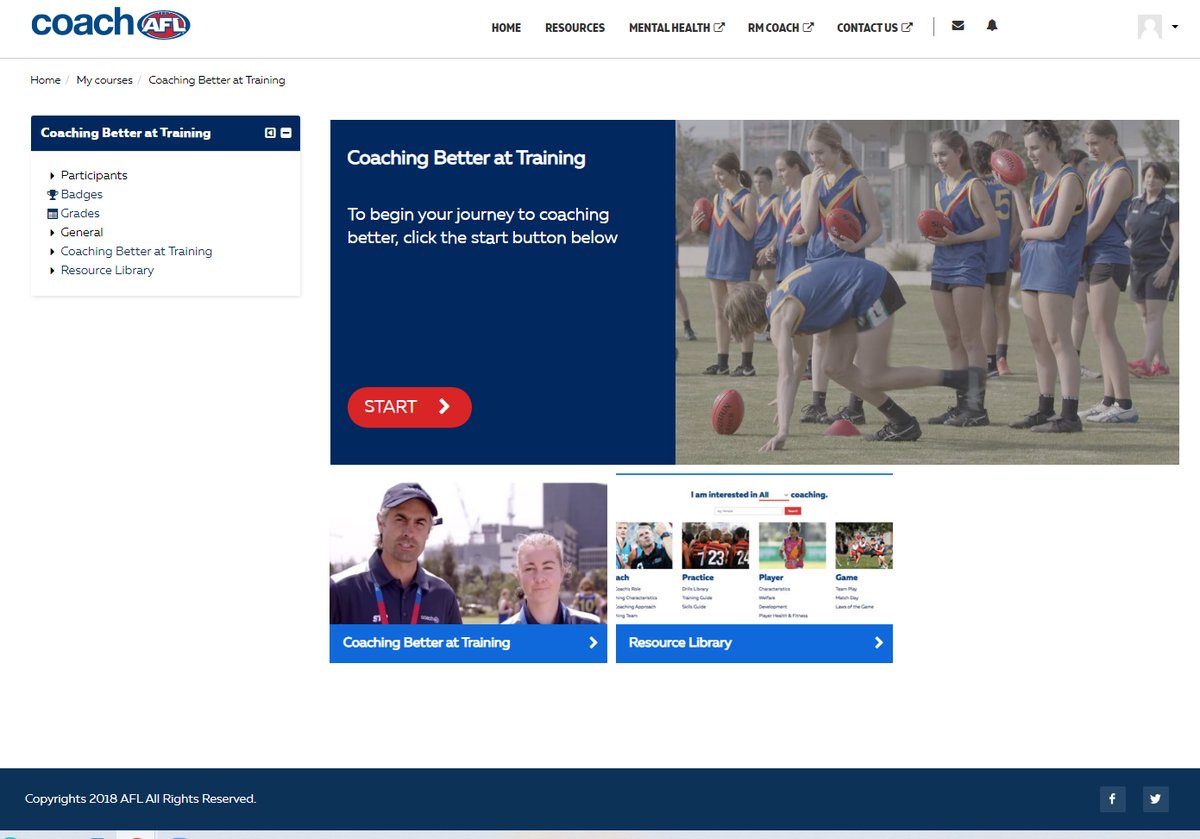Image resolution: width=1200 pixels, height=839 pixels.
Task: Go to HOME in top navigation
Action: pos(506,28)
